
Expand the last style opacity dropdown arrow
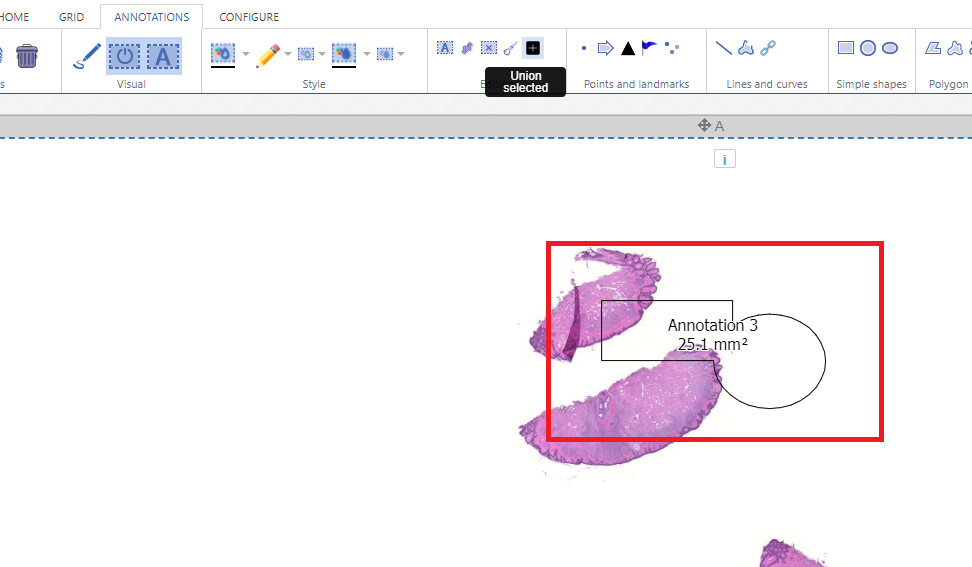pos(401,54)
